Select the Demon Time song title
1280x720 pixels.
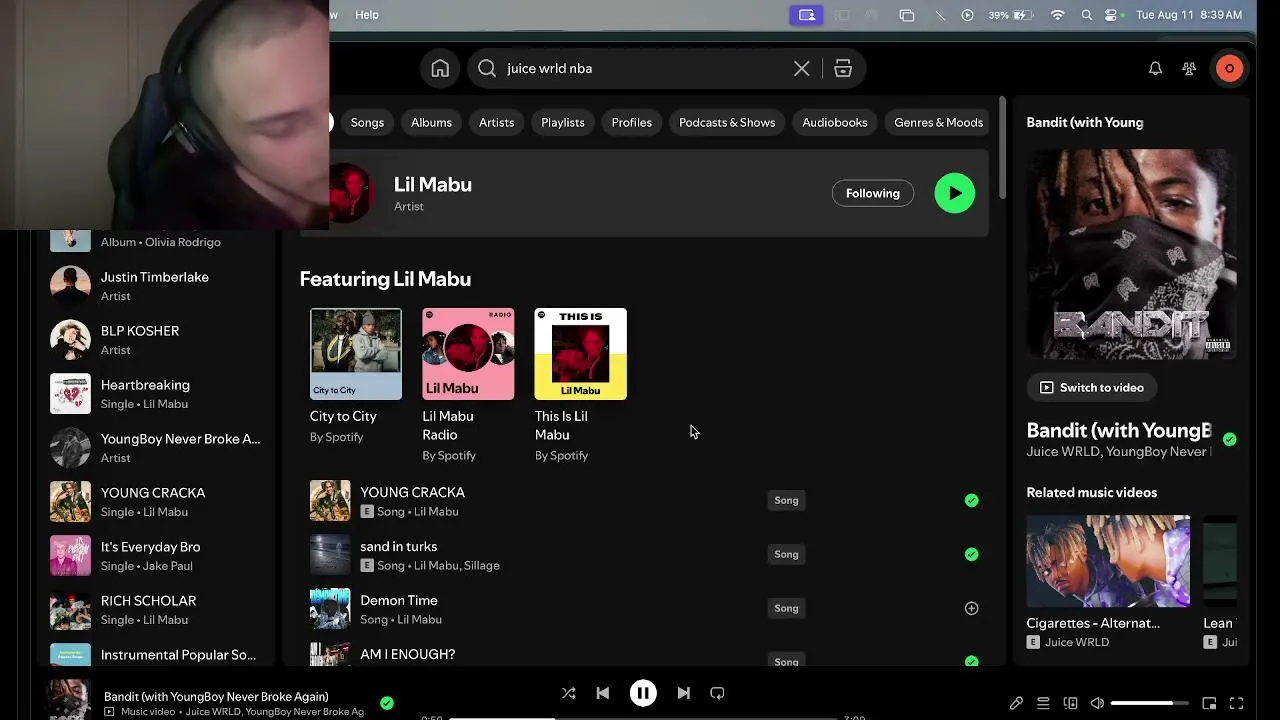tap(399, 600)
